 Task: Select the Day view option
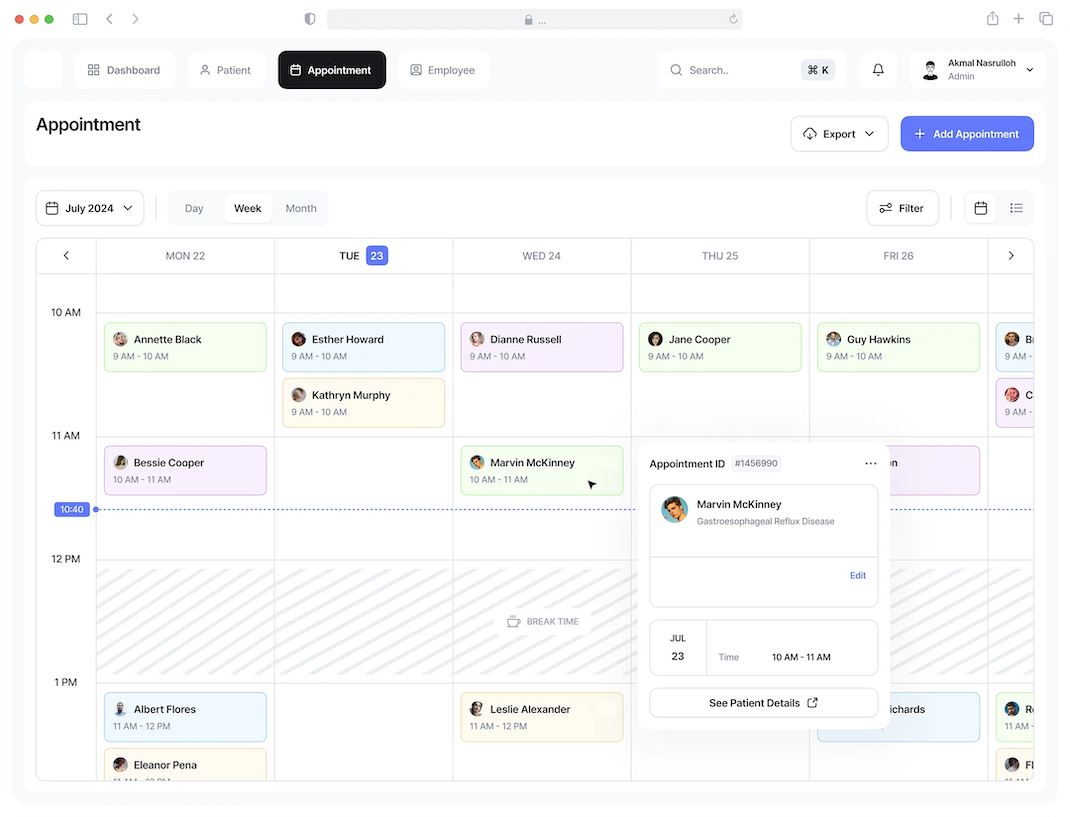194,208
